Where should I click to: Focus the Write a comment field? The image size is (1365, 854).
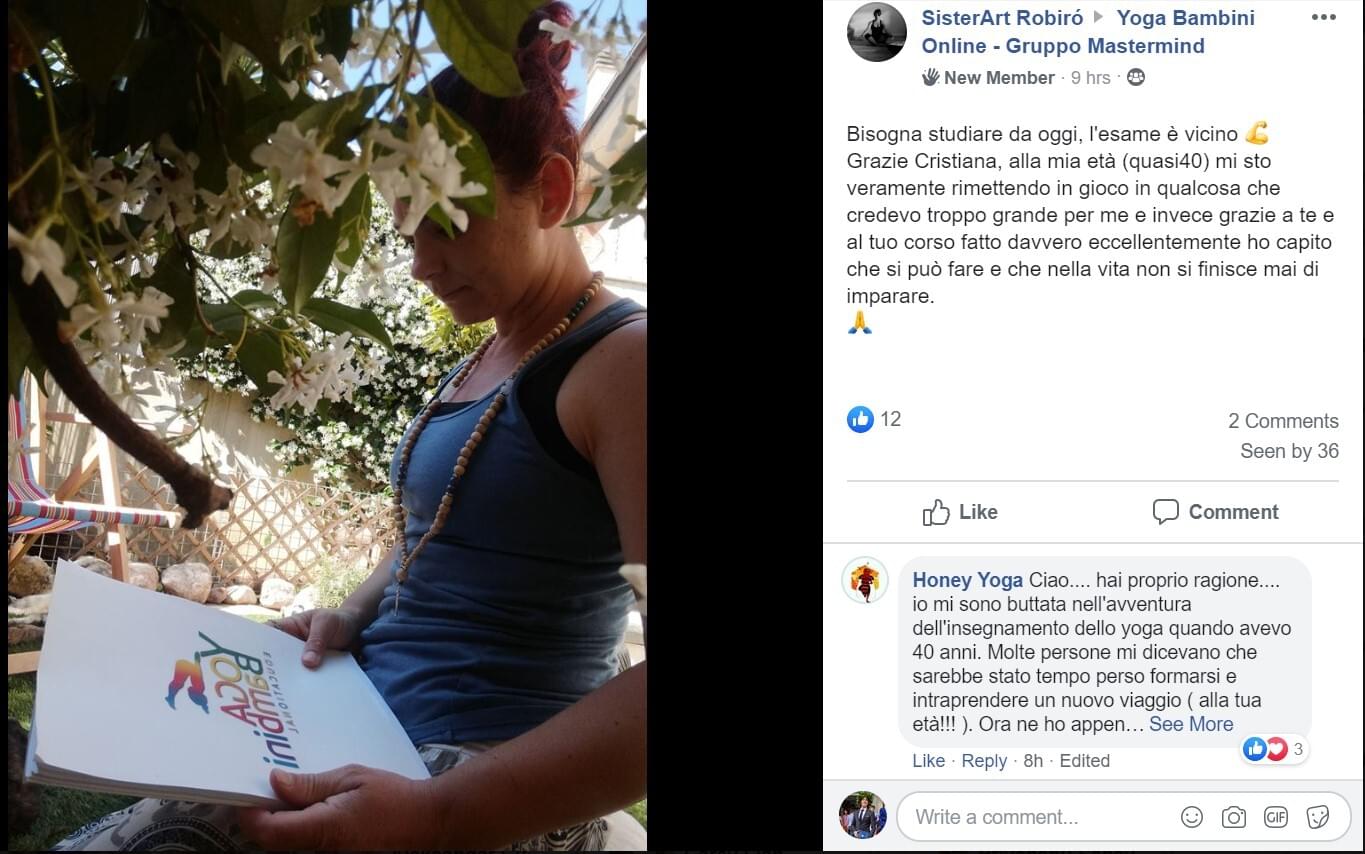click(1040, 817)
